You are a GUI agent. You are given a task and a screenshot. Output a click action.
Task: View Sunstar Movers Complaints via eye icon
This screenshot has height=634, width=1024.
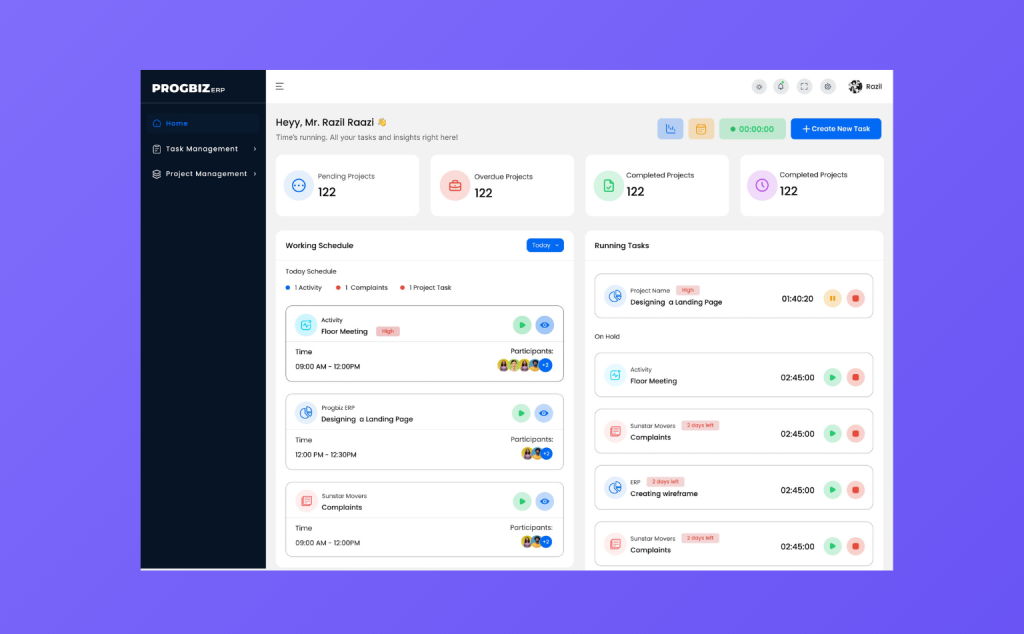[544, 502]
